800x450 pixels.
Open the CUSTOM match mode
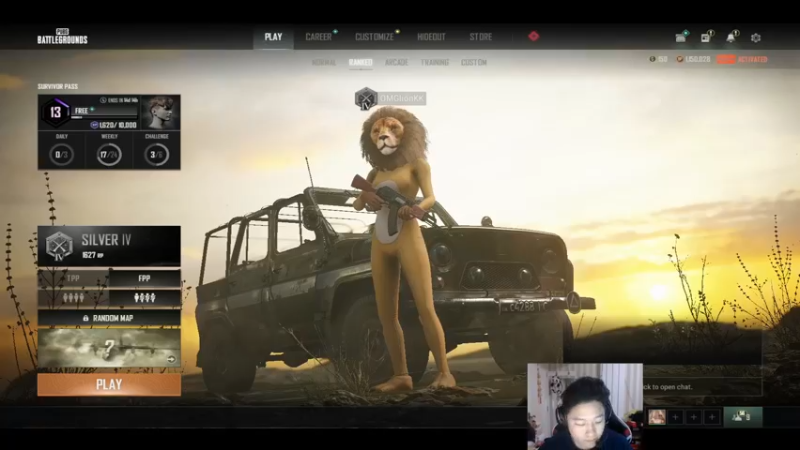pyautogui.click(x=474, y=62)
